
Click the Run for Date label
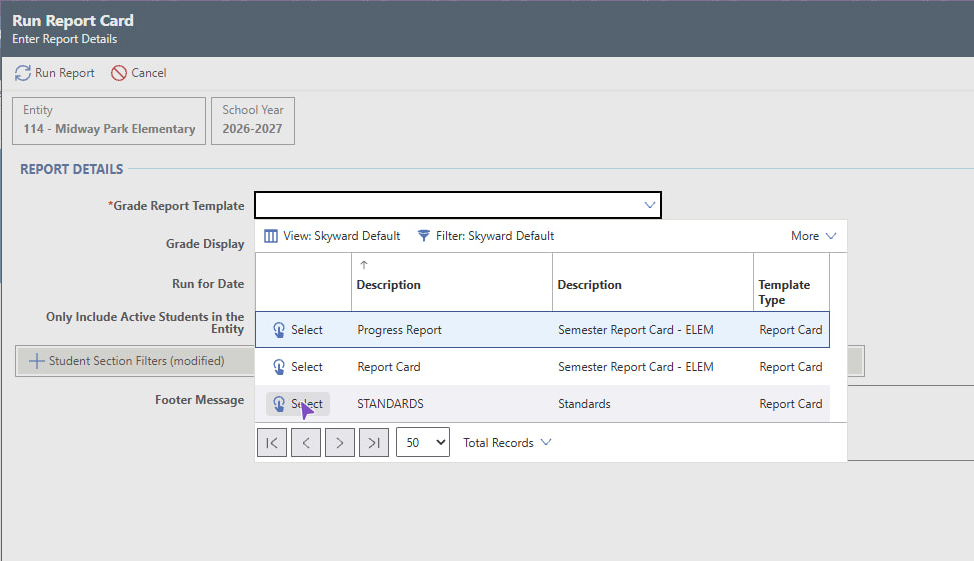(x=208, y=284)
